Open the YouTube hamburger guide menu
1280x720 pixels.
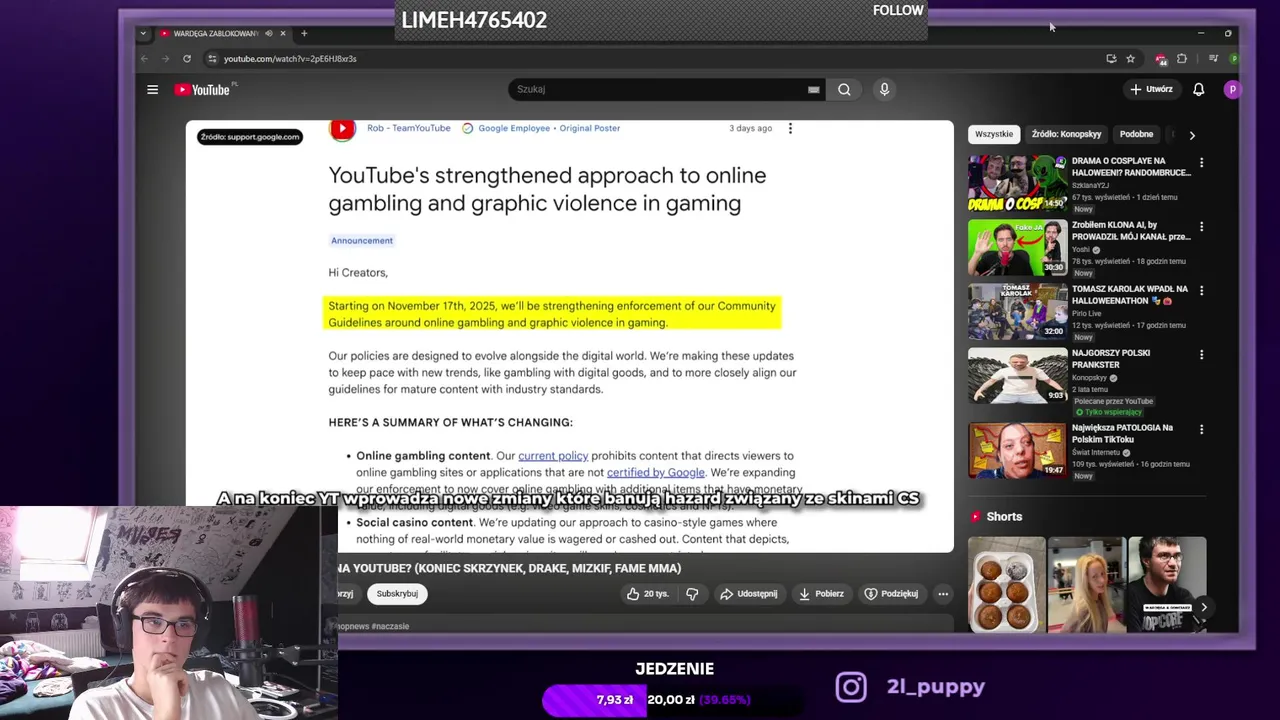152,90
